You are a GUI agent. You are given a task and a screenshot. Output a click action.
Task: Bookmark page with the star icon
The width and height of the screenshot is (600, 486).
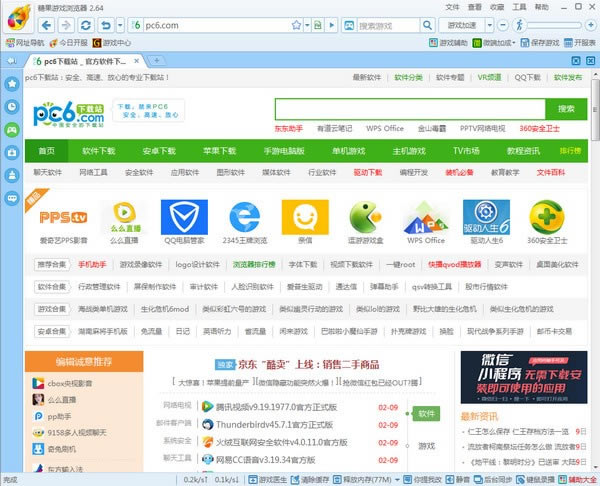[x=296, y=26]
